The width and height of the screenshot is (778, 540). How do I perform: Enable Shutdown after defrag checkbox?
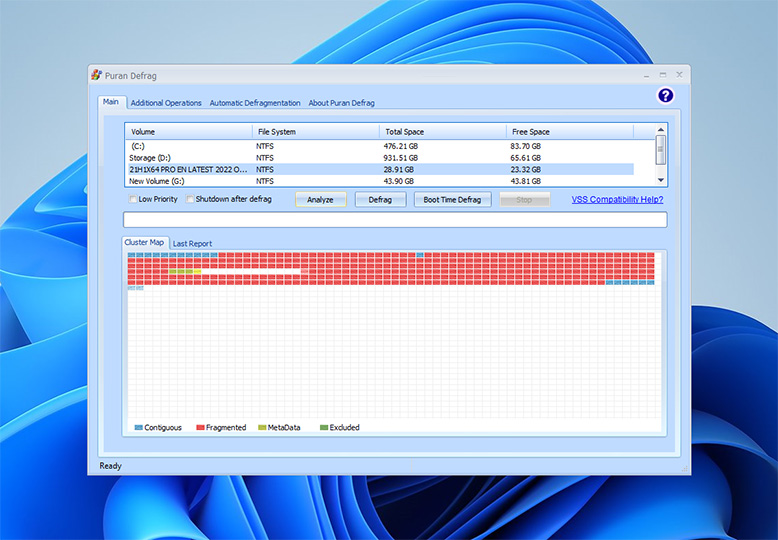tap(190, 199)
